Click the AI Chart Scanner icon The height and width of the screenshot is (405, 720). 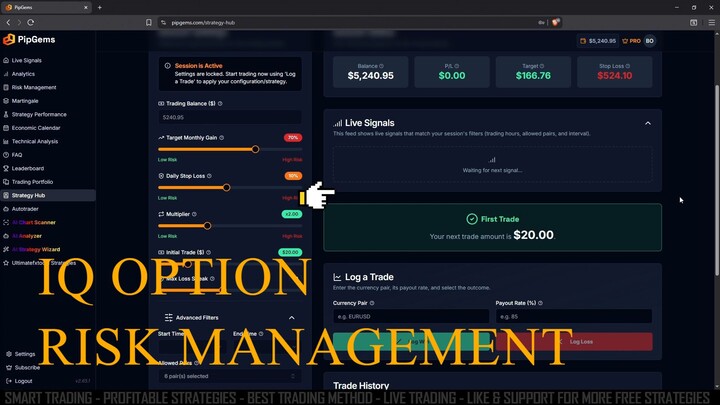tap(6, 222)
